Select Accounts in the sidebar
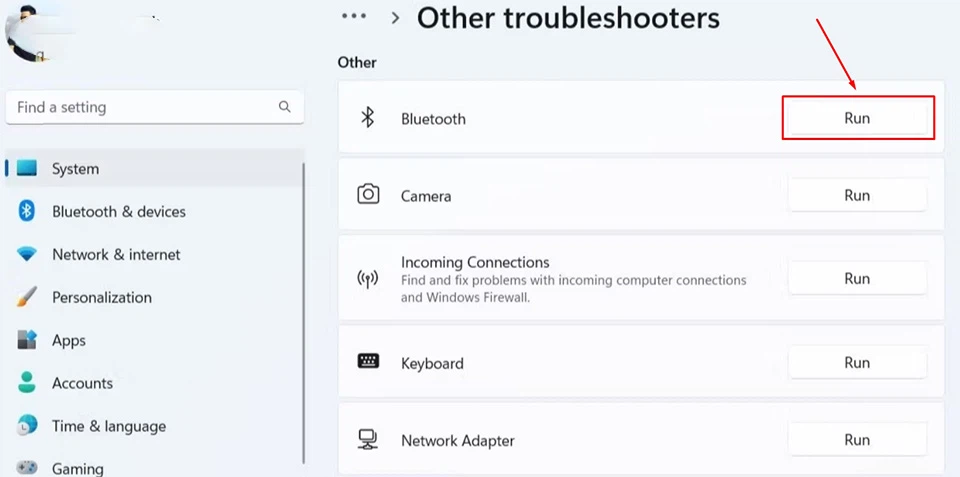The image size is (960, 477). tap(82, 384)
